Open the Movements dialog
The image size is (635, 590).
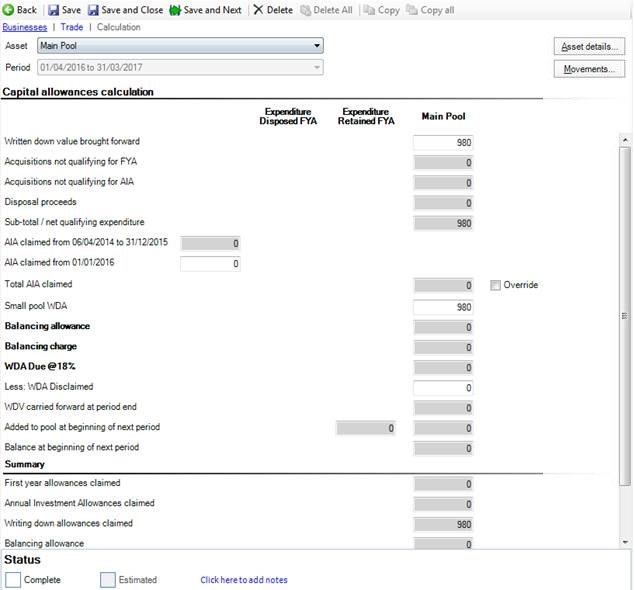[x=589, y=69]
